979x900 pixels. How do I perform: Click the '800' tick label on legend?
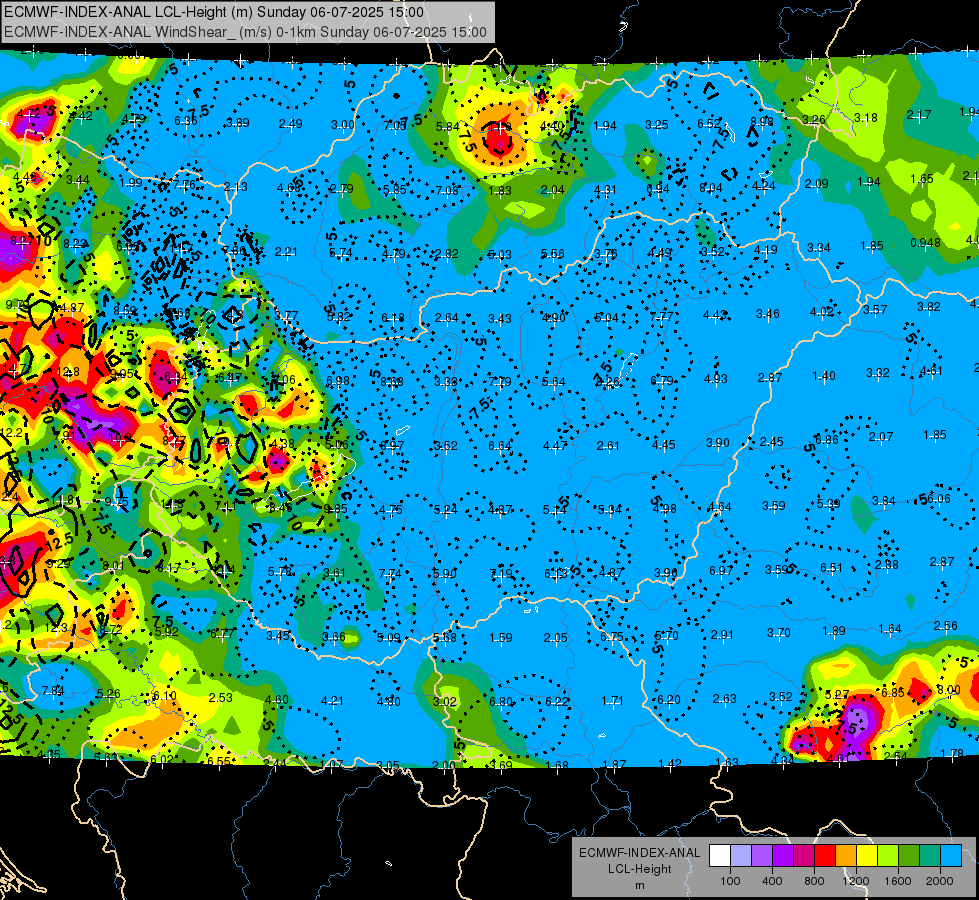point(814,881)
